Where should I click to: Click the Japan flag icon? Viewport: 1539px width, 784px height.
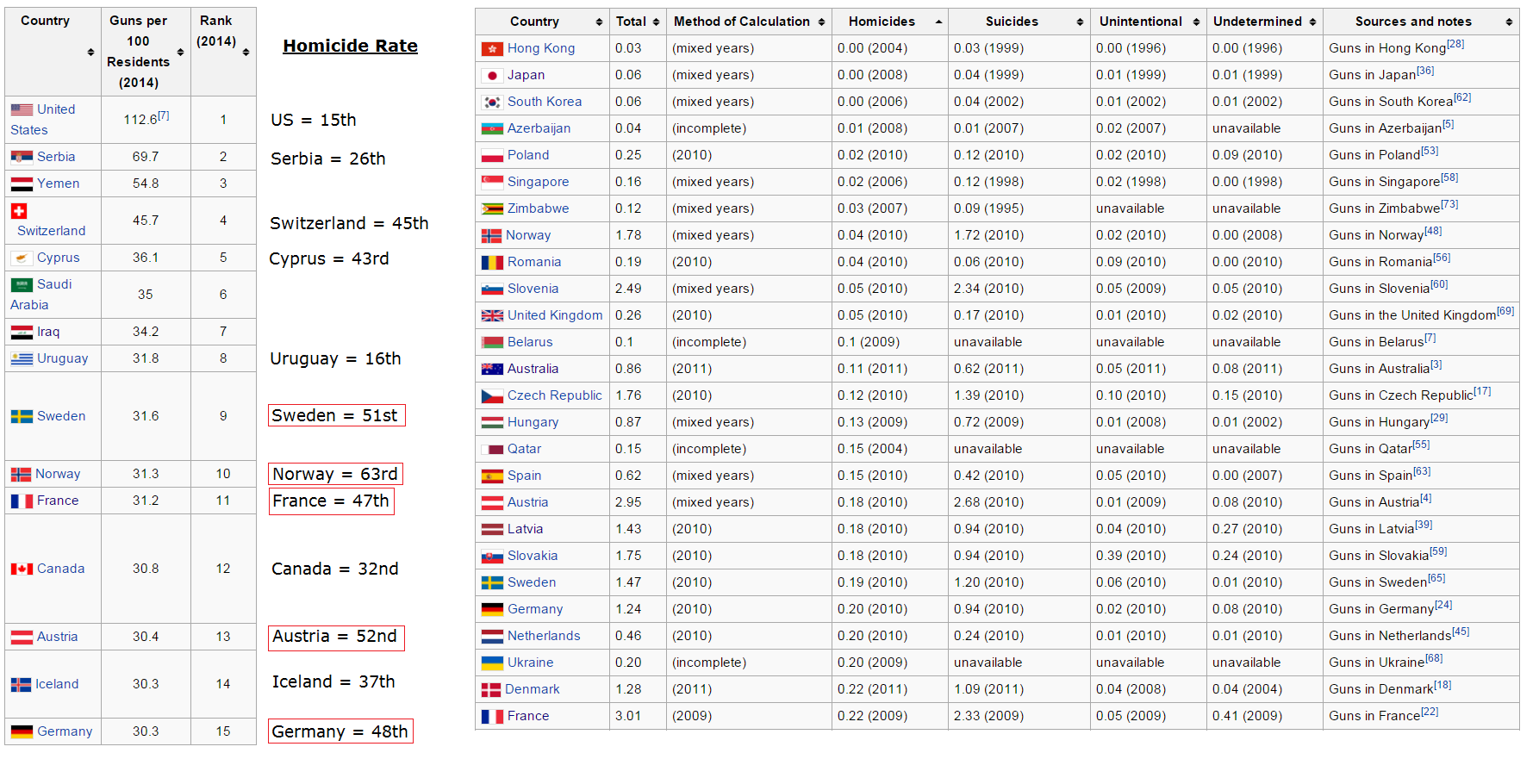(x=492, y=76)
